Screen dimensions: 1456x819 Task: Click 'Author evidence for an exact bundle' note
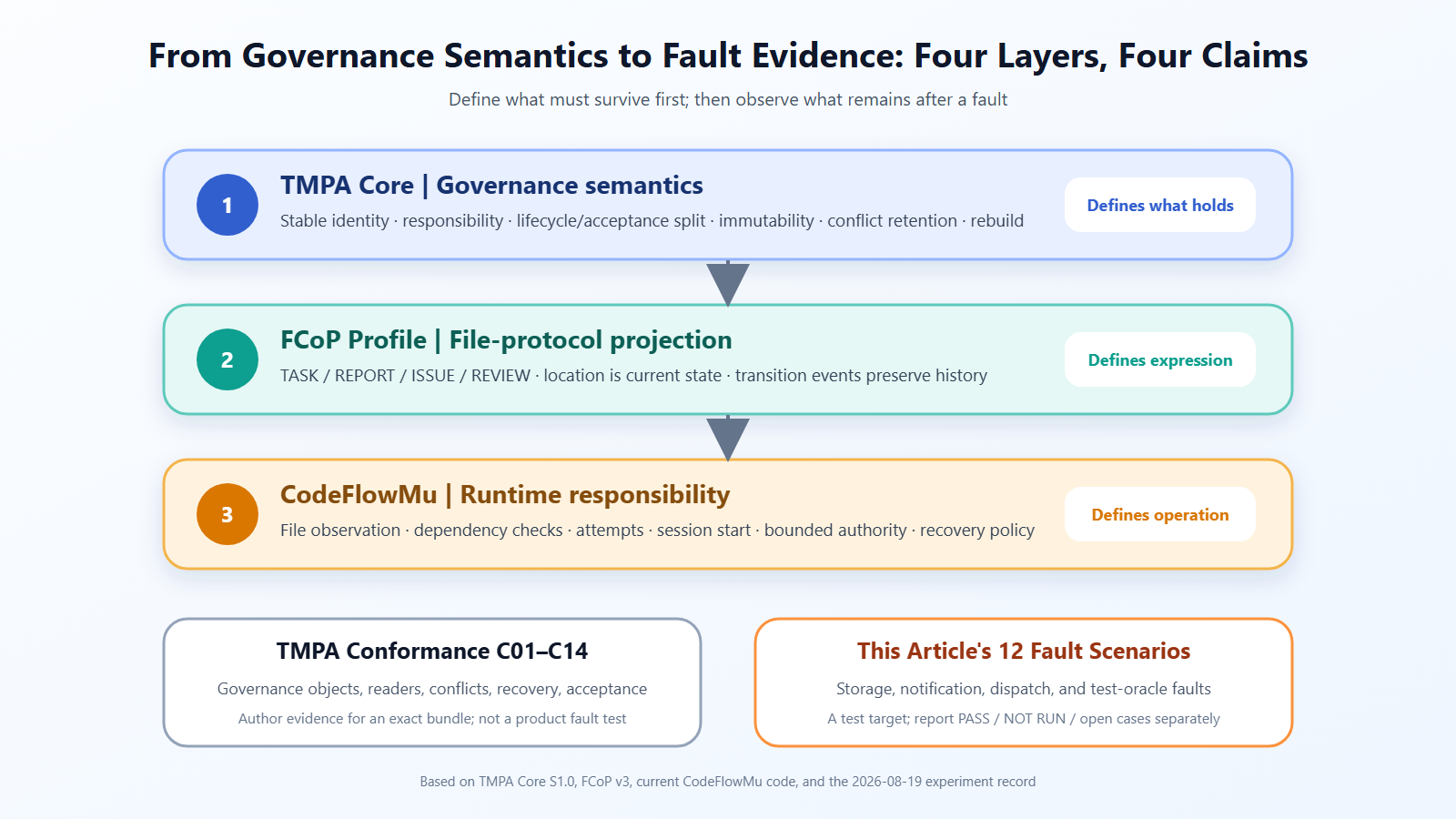[432, 719]
